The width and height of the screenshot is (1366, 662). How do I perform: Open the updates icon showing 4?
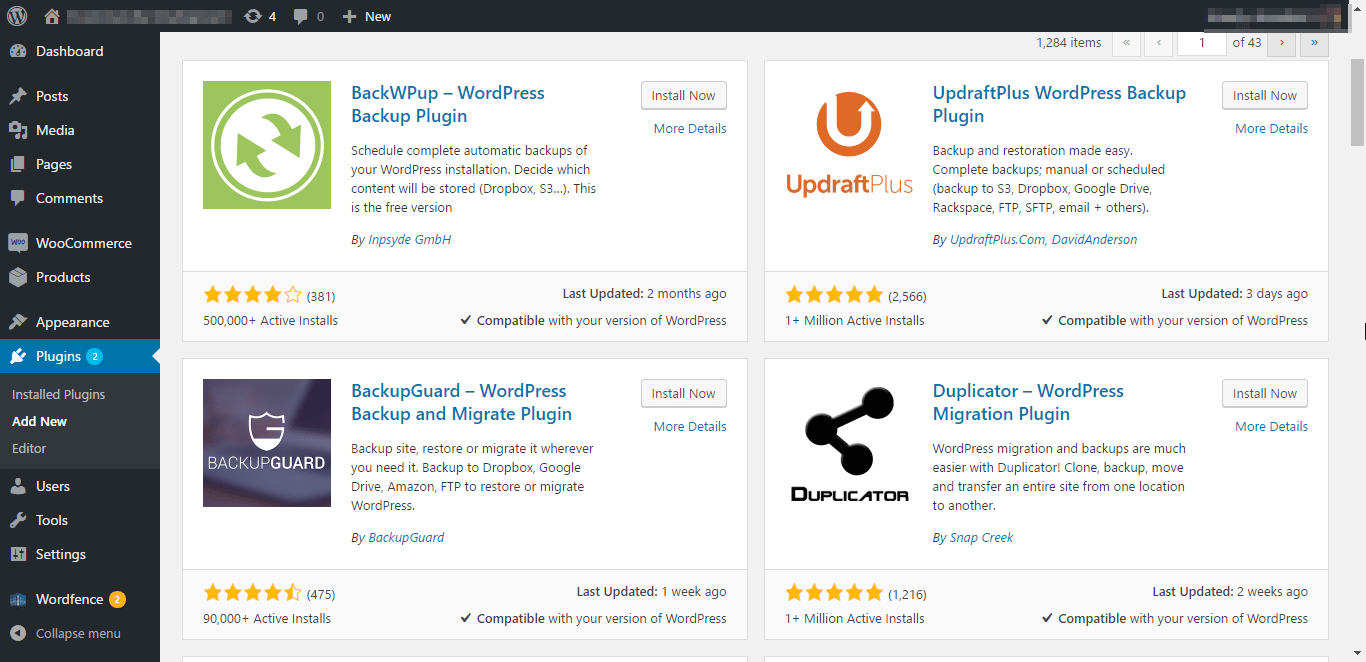(253, 16)
